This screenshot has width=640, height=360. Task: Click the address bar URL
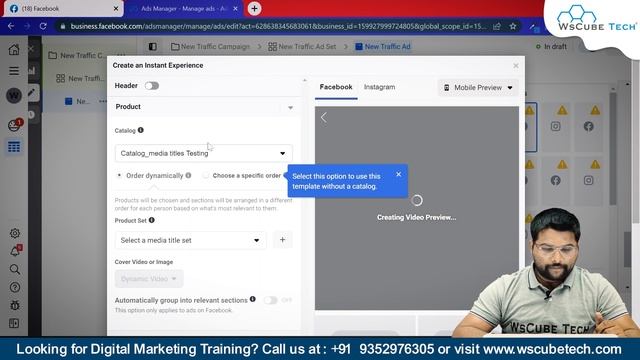278,27
